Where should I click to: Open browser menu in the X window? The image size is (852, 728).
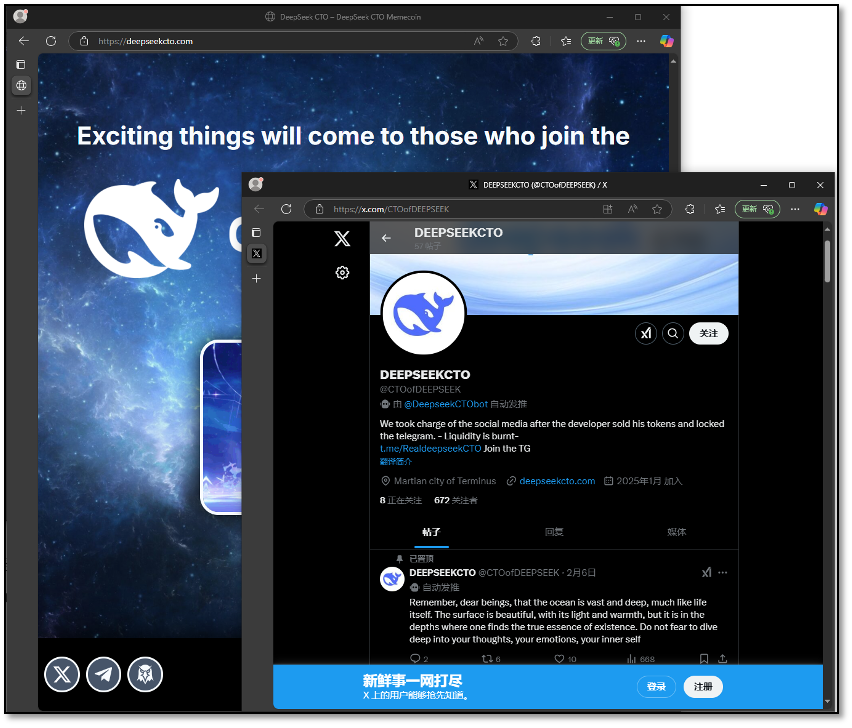(797, 209)
